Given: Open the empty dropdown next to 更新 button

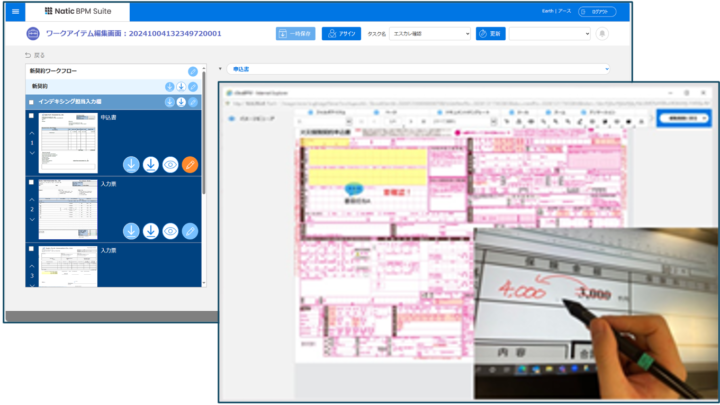Looking at the screenshot, I should click(550, 33).
